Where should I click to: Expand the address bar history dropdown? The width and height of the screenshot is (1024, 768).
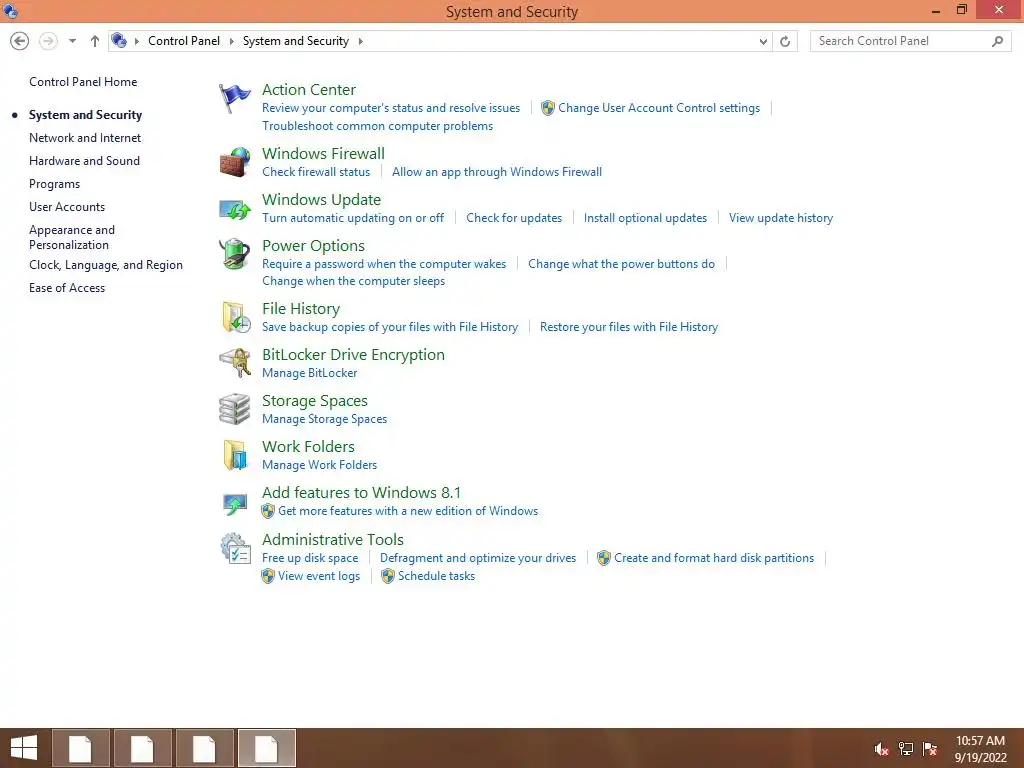(x=763, y=41)
